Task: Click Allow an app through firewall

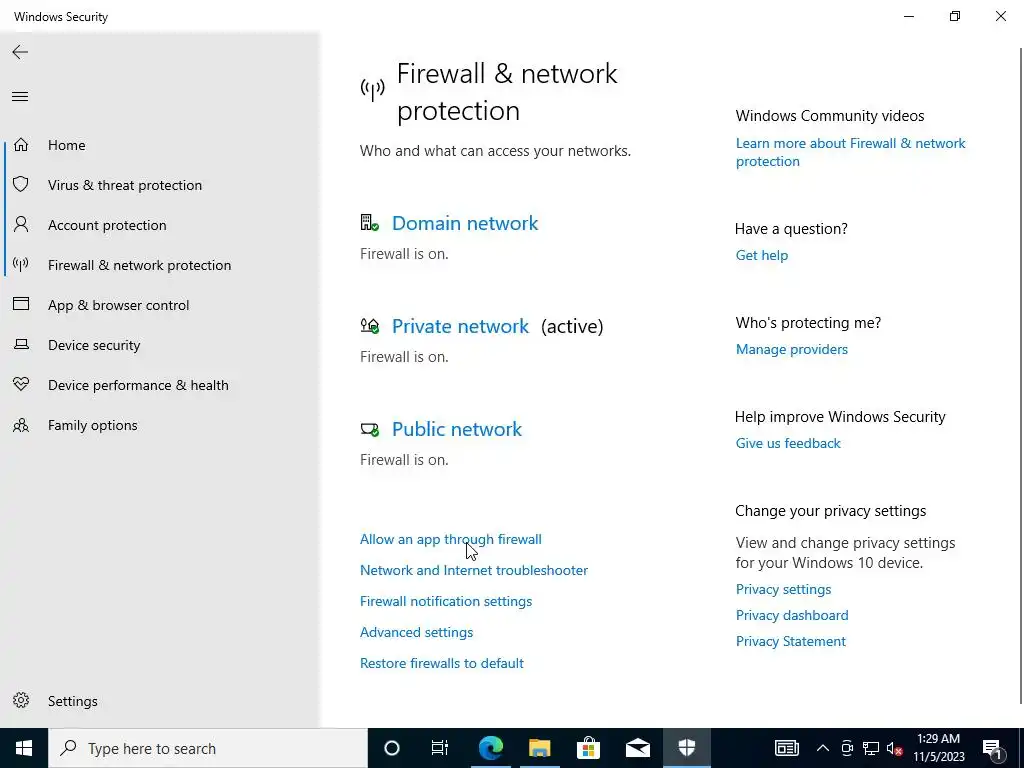Action: coord(450,539)
